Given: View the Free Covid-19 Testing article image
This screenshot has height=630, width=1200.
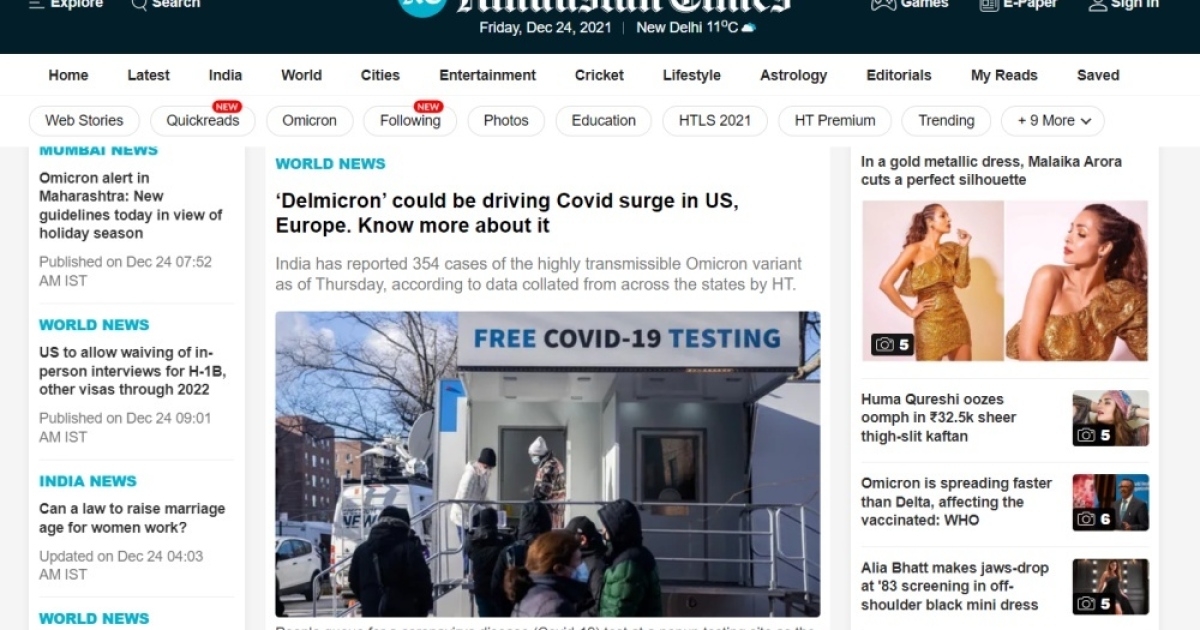Looking at the screenshot, I should (x=548, y=464).
